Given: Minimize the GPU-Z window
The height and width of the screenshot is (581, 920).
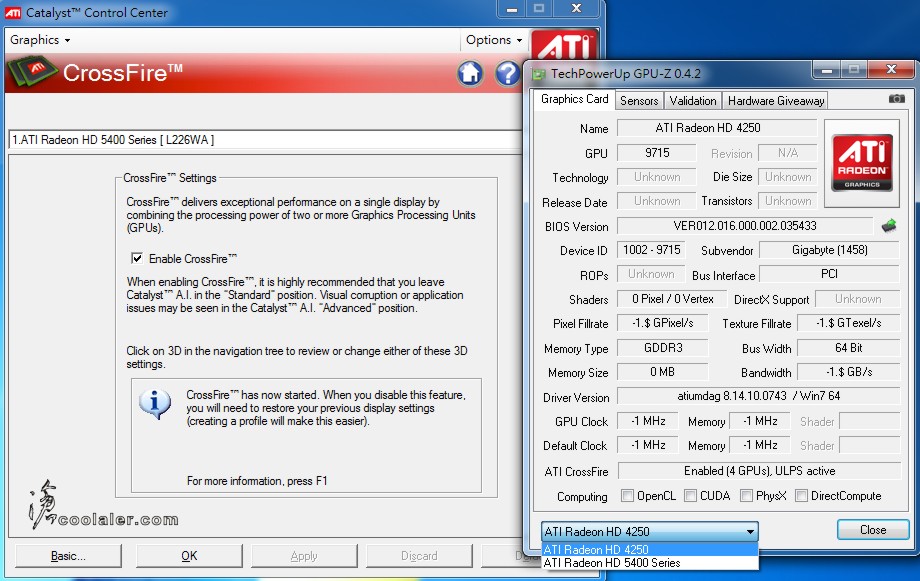Looking at the screenshot, I should coord(827,70).
